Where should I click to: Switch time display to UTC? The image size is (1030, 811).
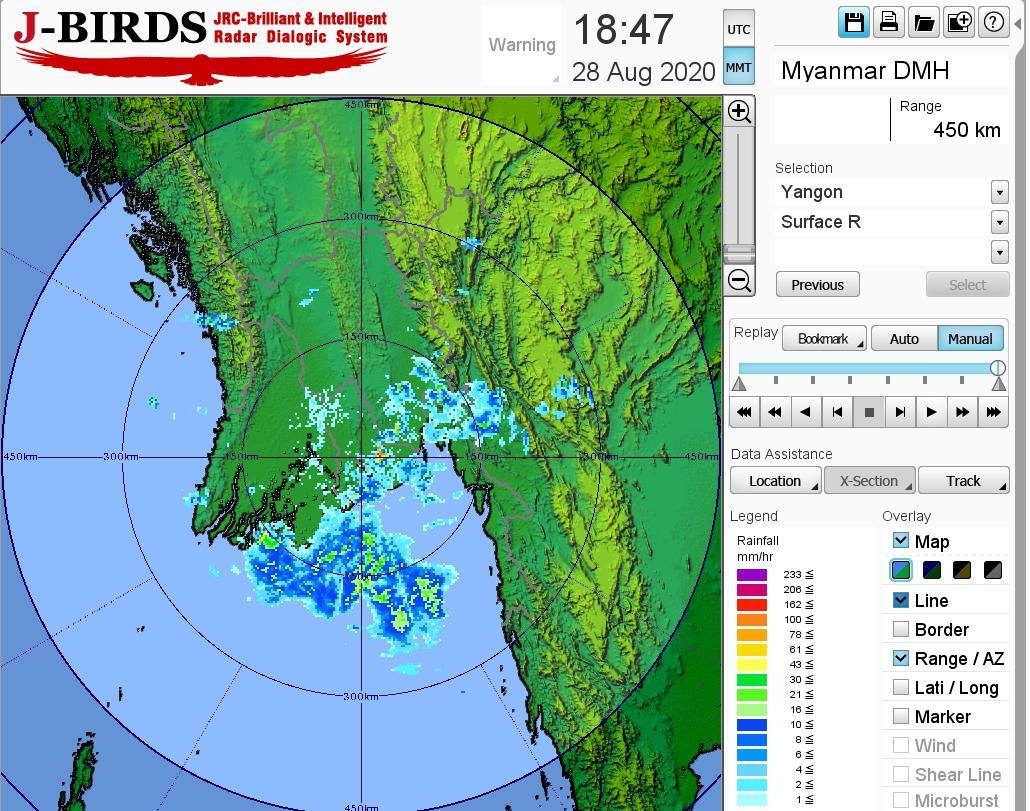coord(738,29)
